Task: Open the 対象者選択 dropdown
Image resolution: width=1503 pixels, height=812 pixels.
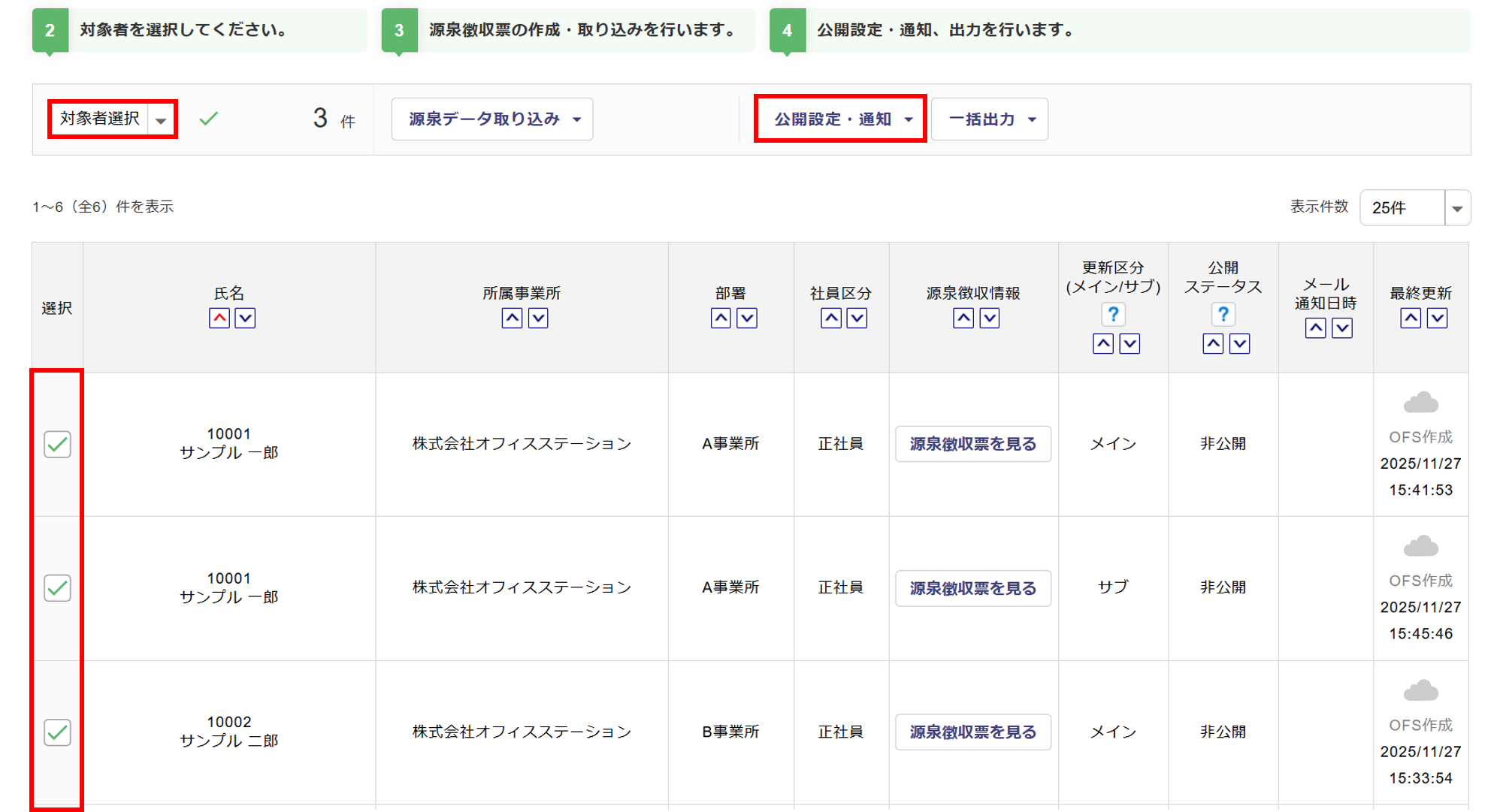Action: [x=113, y=119]
